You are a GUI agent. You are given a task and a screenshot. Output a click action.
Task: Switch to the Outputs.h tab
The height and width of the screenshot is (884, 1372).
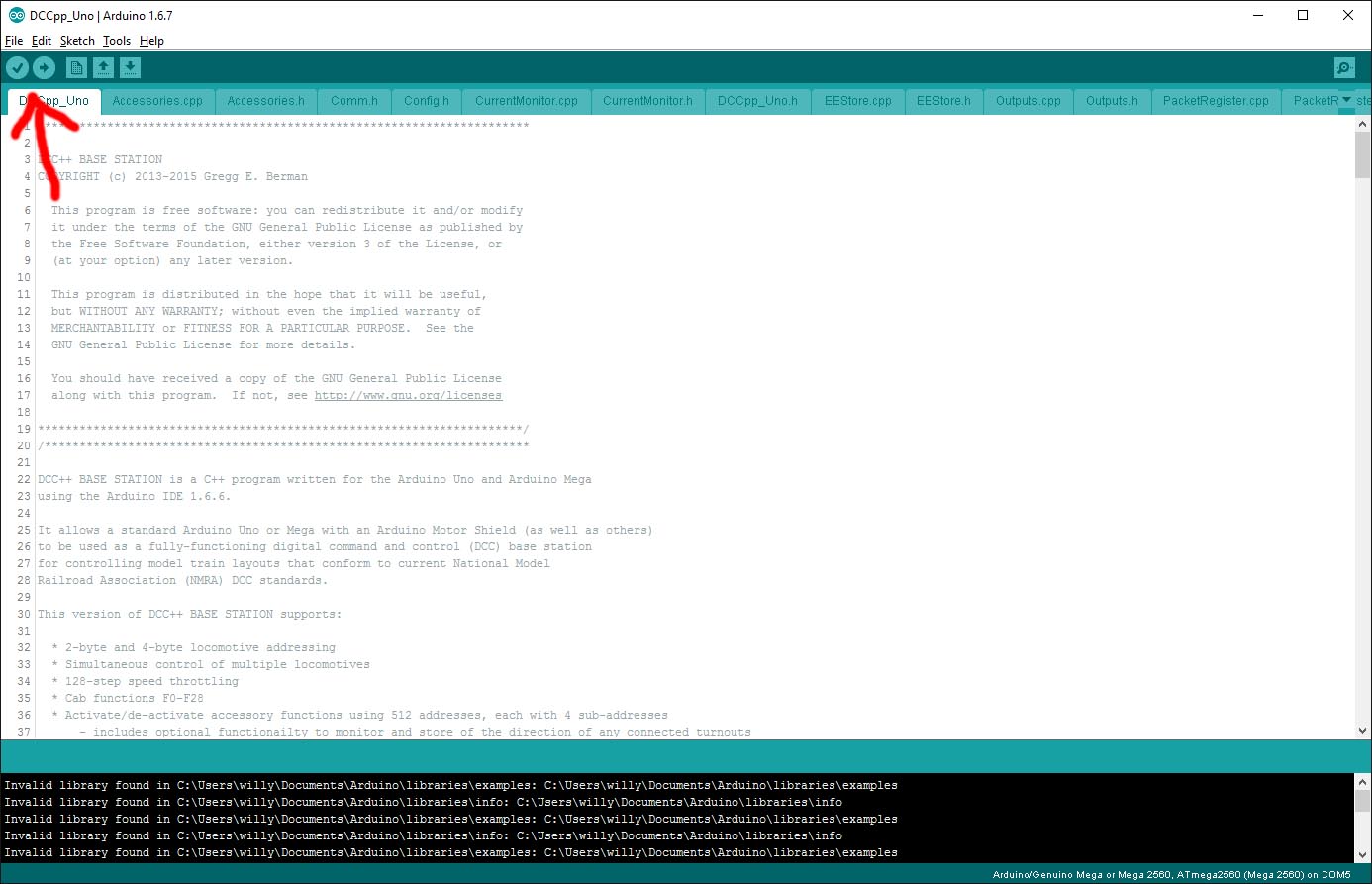(x=1112, y=101)
